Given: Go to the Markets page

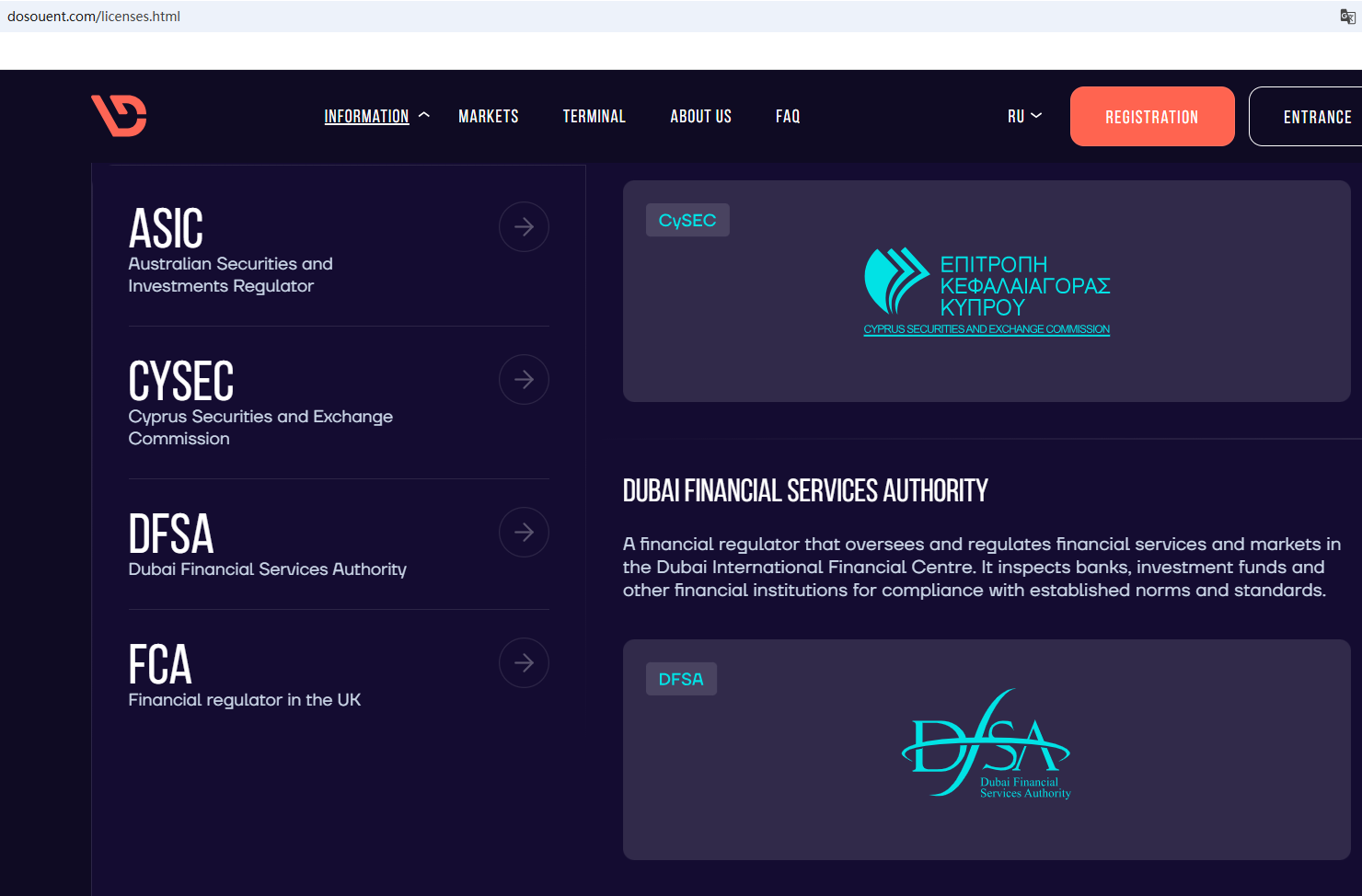Looking at the screenshot, I should click(489, 117).
